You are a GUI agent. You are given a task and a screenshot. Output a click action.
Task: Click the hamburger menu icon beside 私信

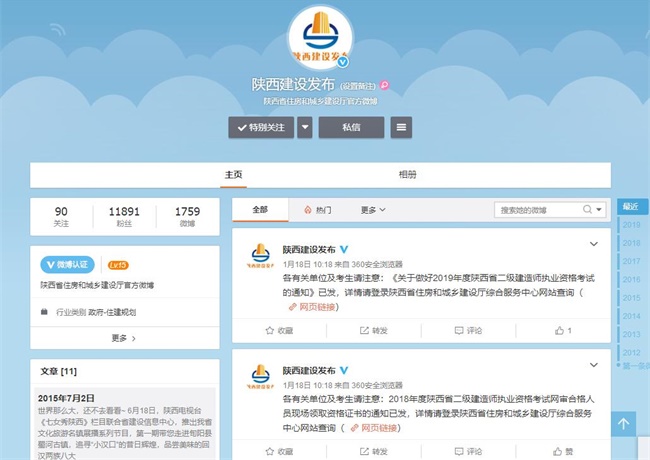click(x=401, y=127)
